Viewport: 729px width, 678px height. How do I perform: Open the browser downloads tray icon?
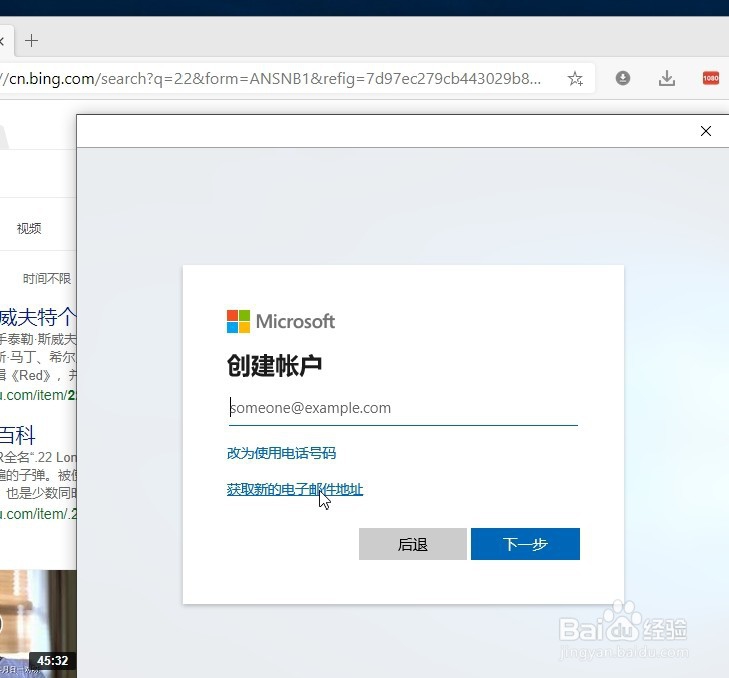[667, 78]
